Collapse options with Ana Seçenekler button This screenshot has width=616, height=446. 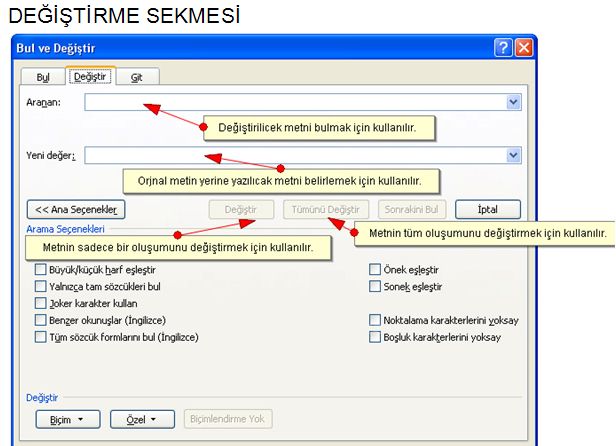tap(76, 209)
